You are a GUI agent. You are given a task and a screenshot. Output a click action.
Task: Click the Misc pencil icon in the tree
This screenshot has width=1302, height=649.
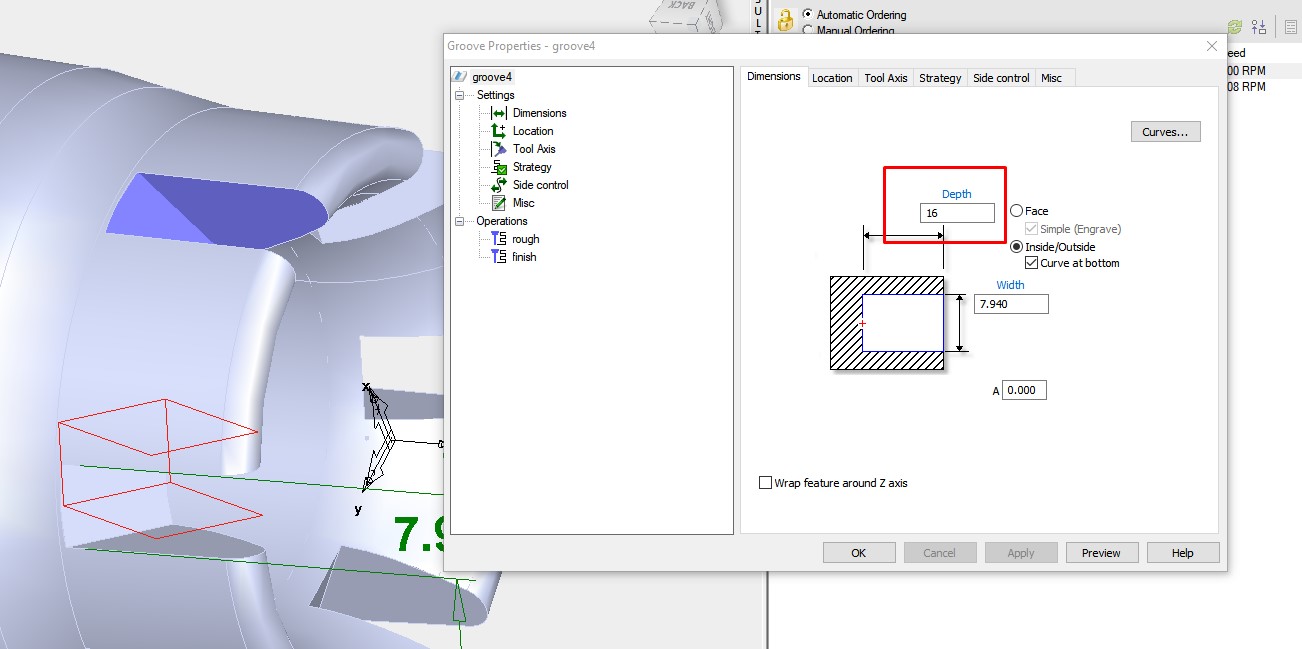coord(501,202)
